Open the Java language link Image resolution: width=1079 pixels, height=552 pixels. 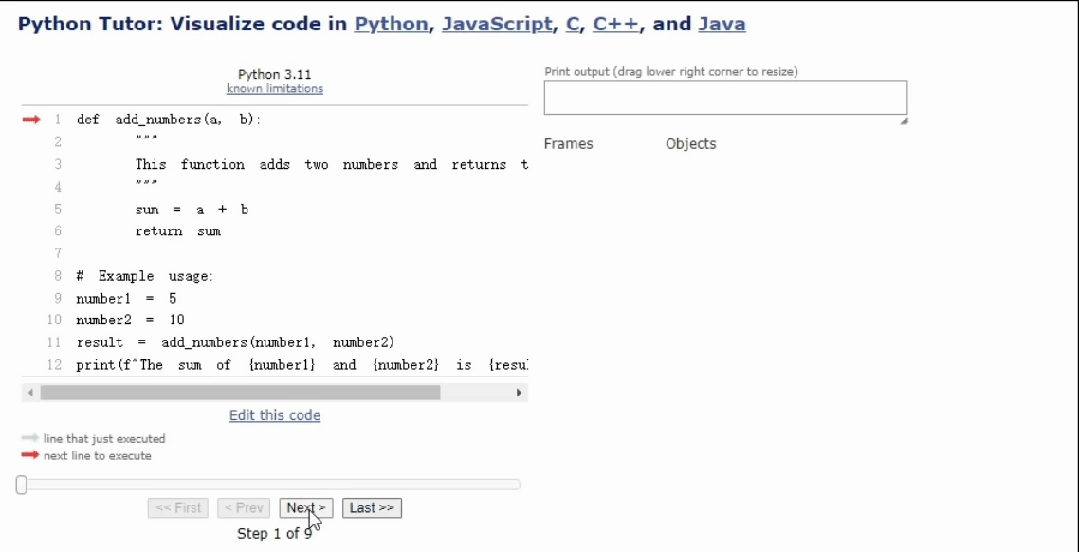(721, 24)
